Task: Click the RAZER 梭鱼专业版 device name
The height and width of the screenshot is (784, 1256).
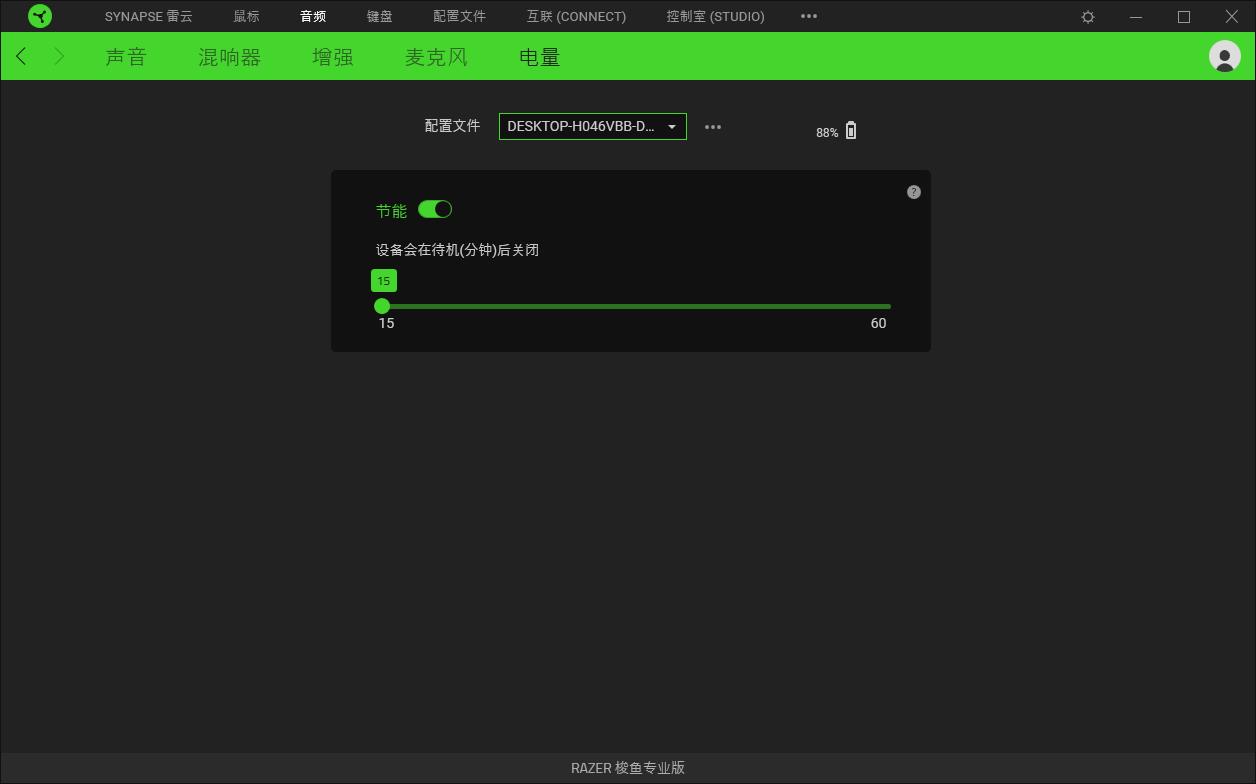Action: click(x=628, y=768)
